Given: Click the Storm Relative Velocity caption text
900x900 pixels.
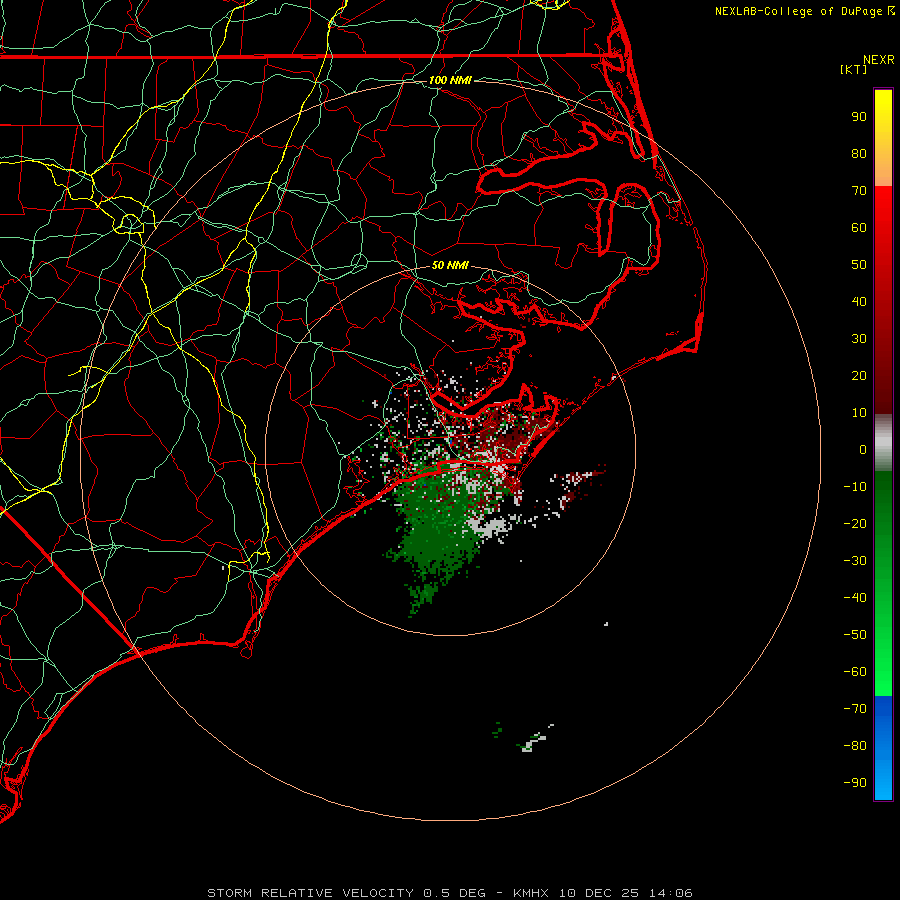Looking at the screenshot, I should point(449,893).
